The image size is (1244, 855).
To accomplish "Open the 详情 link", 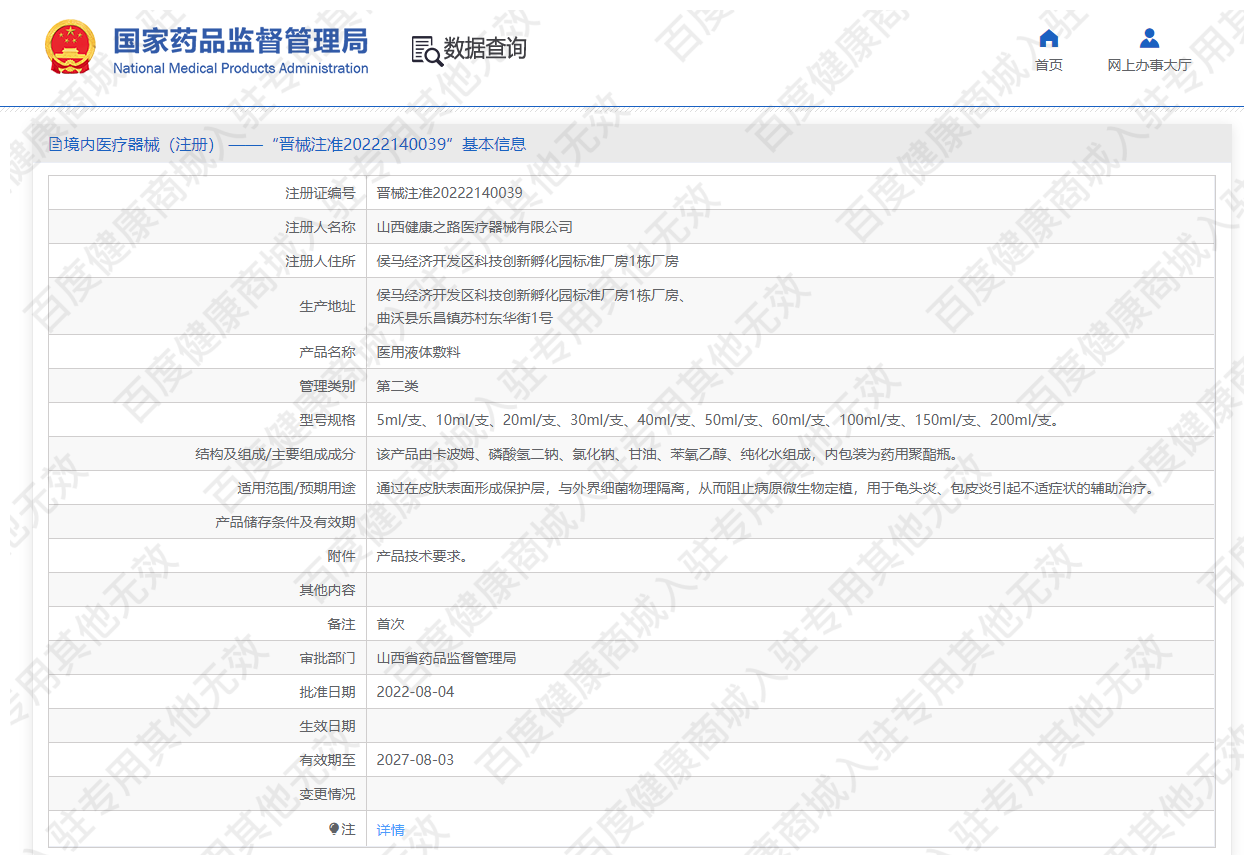I will [390, 830].
